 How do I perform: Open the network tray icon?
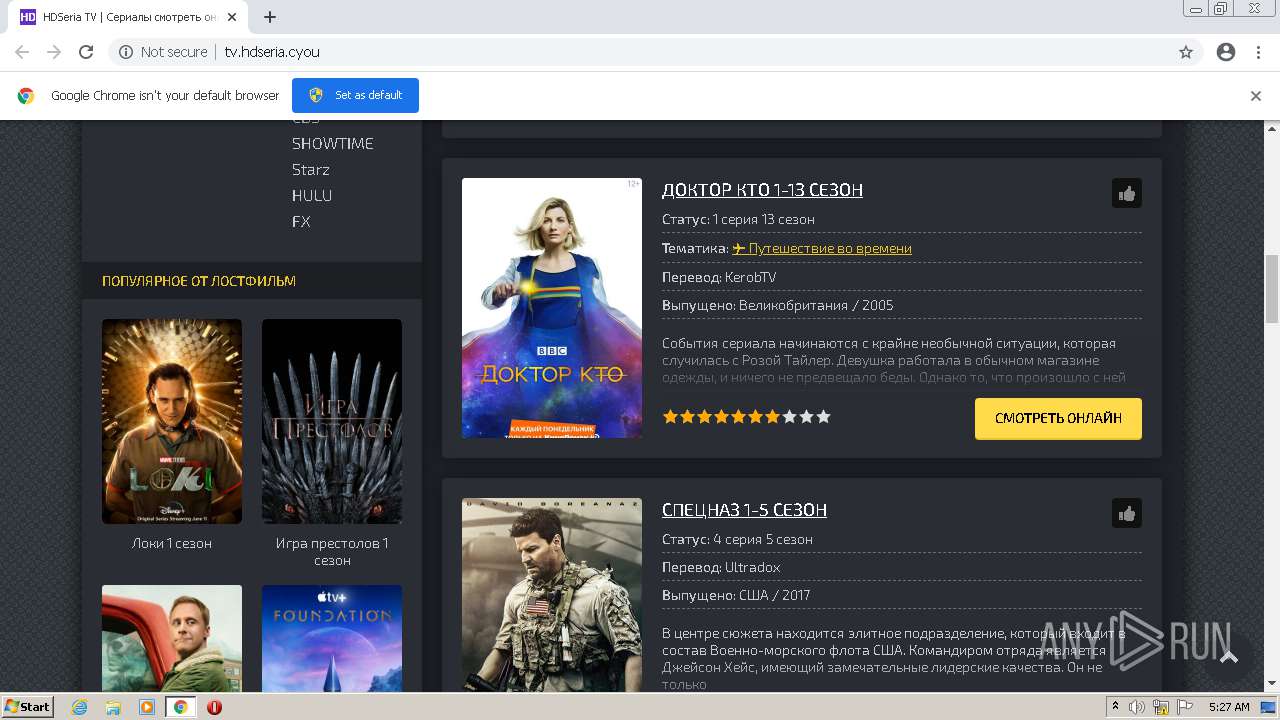coord(1160,707)
